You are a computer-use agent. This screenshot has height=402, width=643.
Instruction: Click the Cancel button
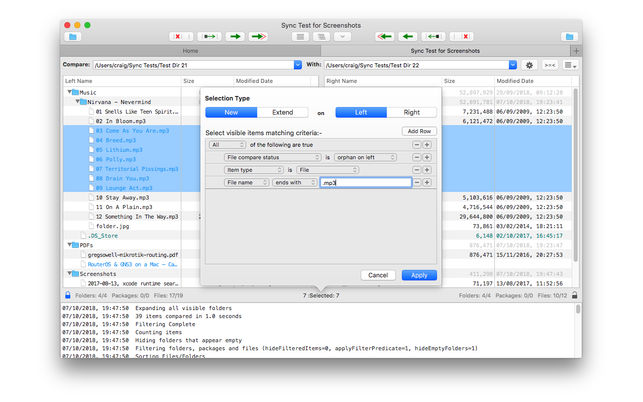tap(378, 275)
